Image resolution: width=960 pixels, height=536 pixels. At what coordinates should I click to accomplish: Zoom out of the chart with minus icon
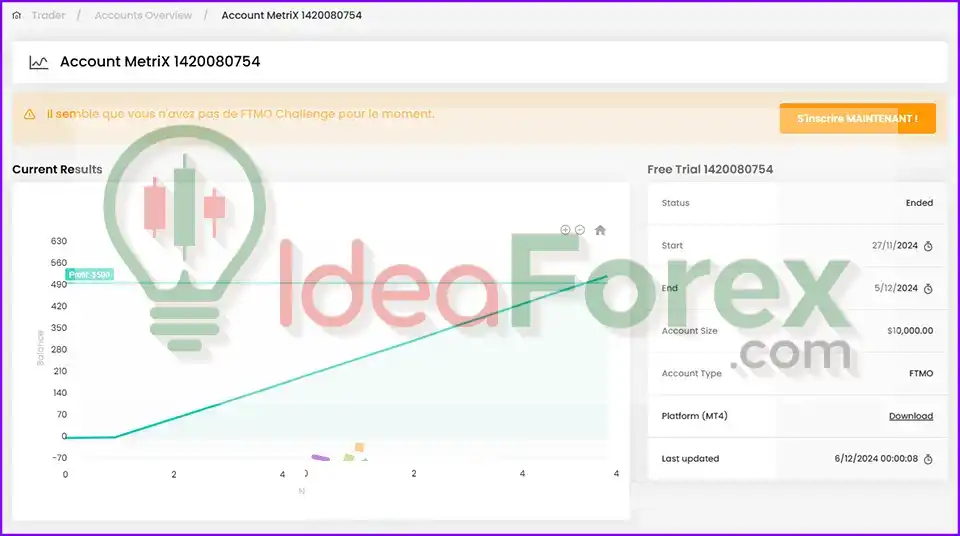[580, 230]
